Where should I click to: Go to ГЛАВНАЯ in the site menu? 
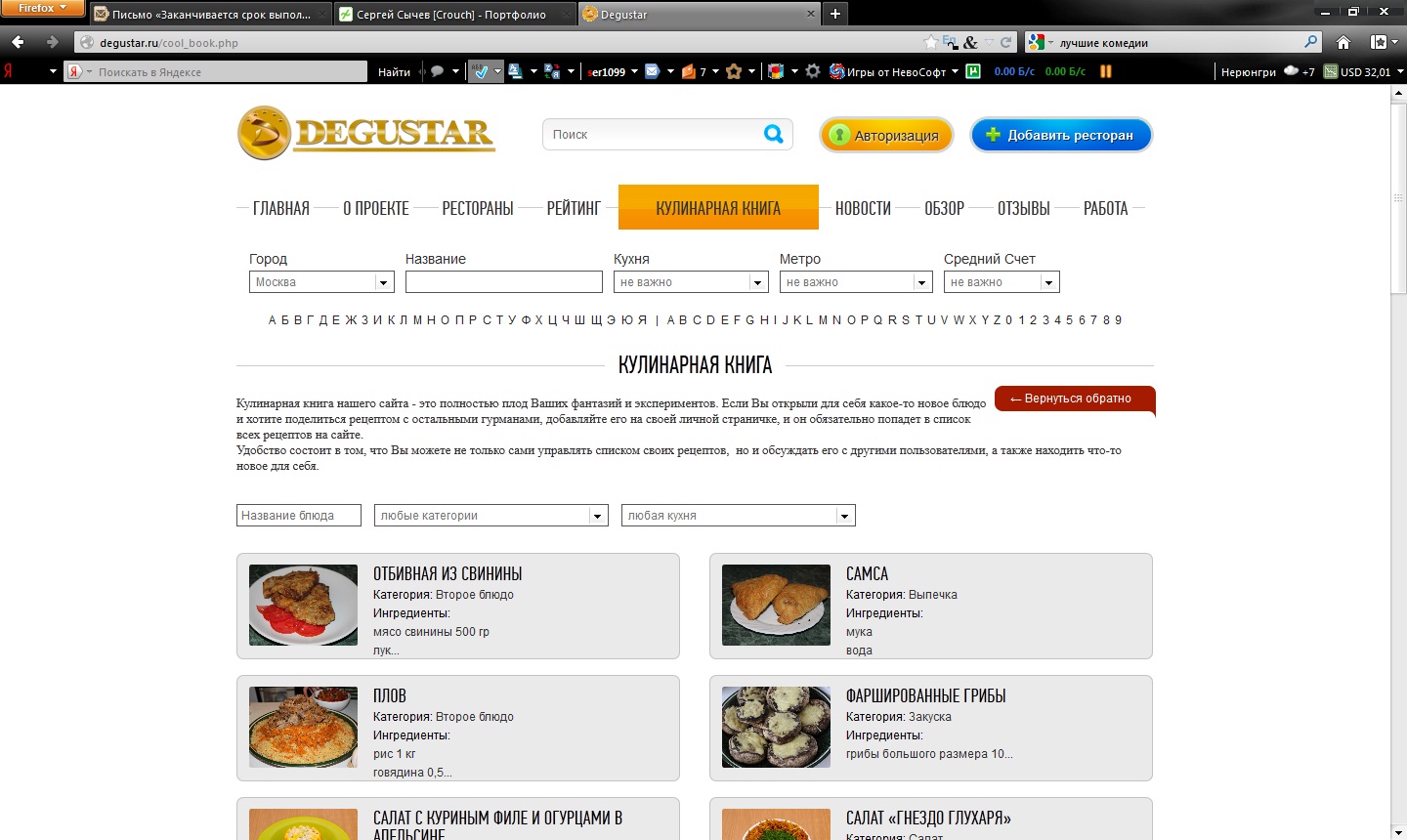point(281,208)
